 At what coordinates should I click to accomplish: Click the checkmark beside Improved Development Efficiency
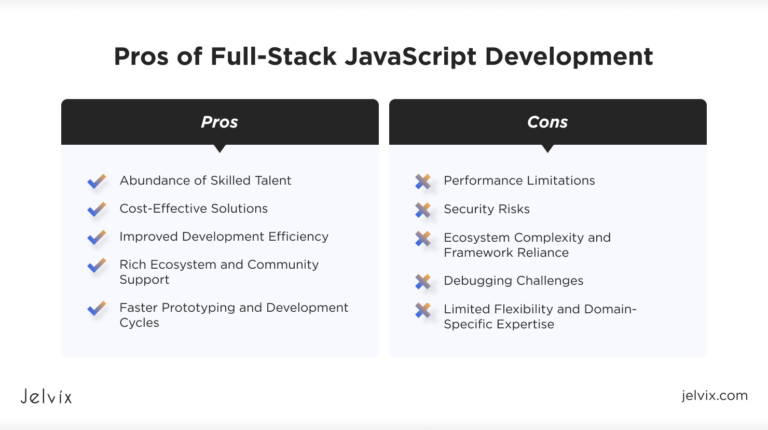point(97,237)
